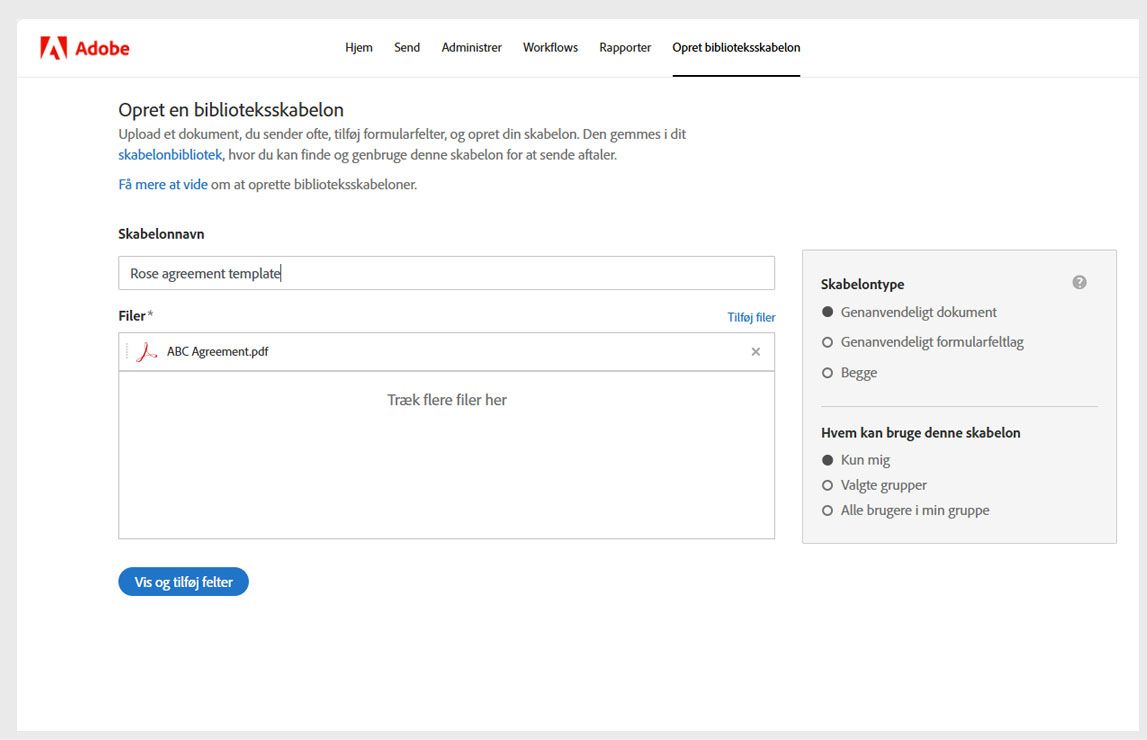Open the Skabelontype help tooltip
The height and width of the screenshot is (740, 1147).
coord(1079,282)
